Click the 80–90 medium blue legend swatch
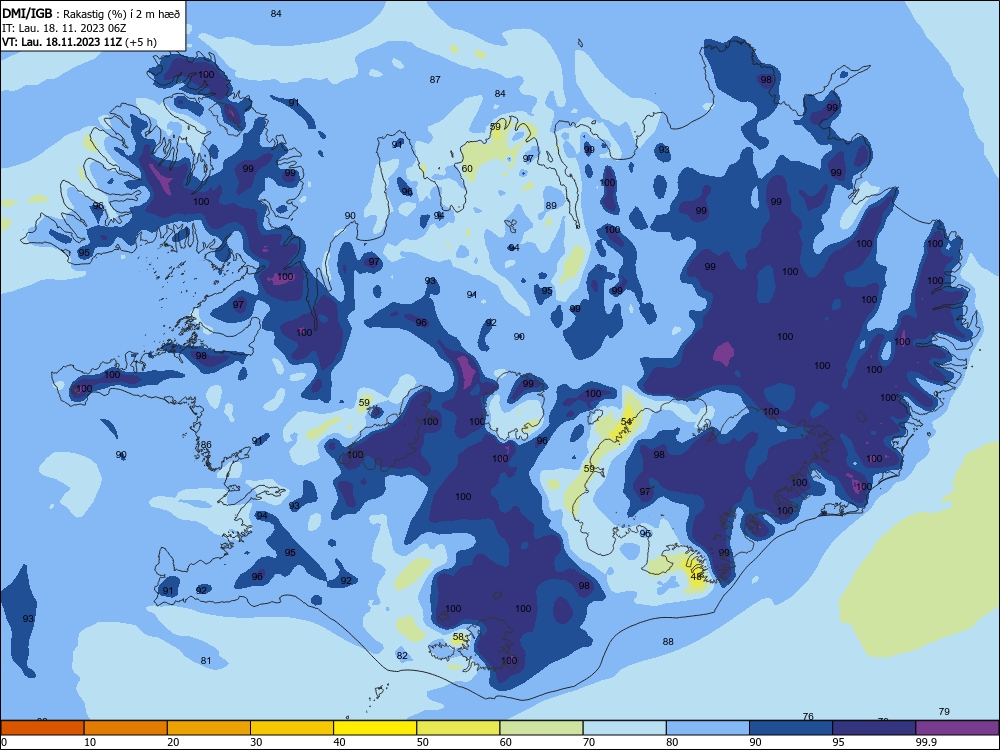Screen dimensions: 1000x750 [708, 728]
